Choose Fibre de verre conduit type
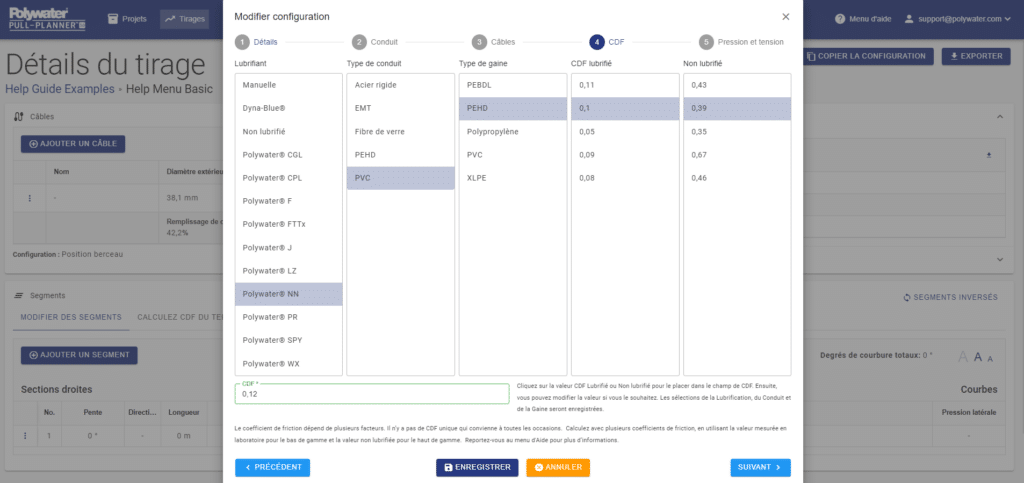The width and height of the screenshot is (1024, 483). [400, 131]
